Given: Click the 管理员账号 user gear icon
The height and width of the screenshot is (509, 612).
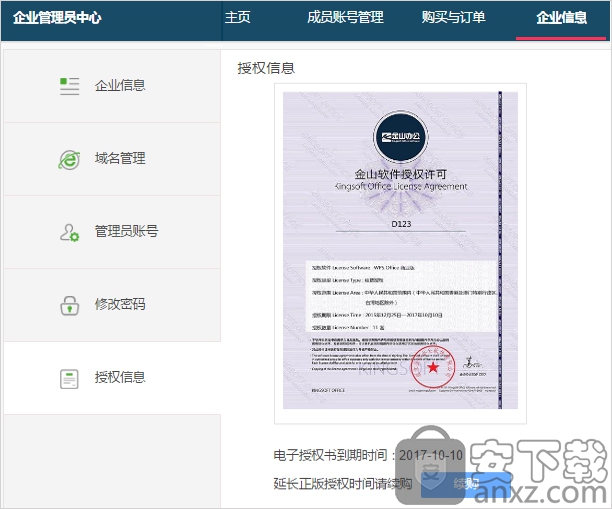Looking at the screenshot, I should click(x=69, y=232).
